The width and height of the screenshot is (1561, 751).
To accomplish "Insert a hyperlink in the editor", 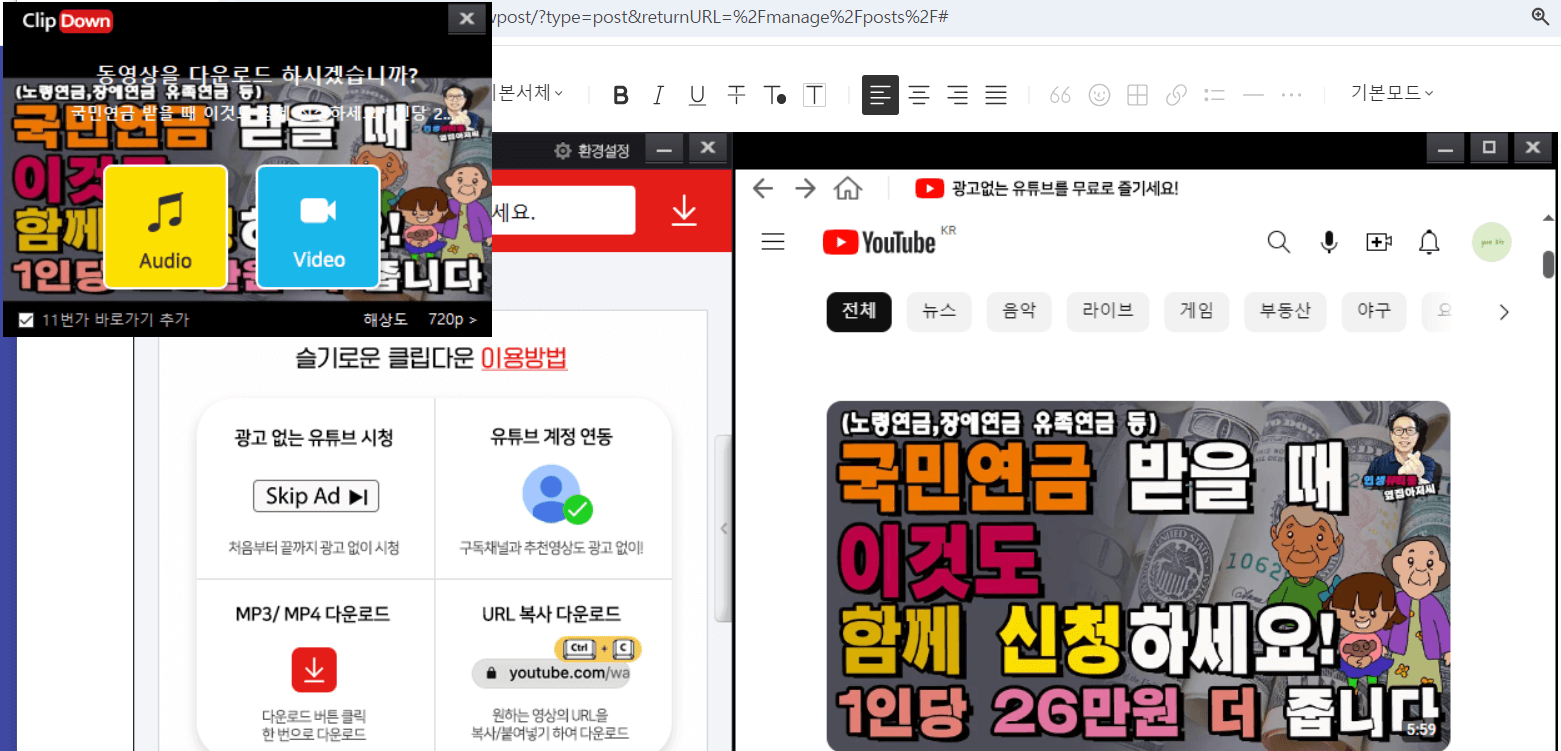I will tap(1176, 95).
